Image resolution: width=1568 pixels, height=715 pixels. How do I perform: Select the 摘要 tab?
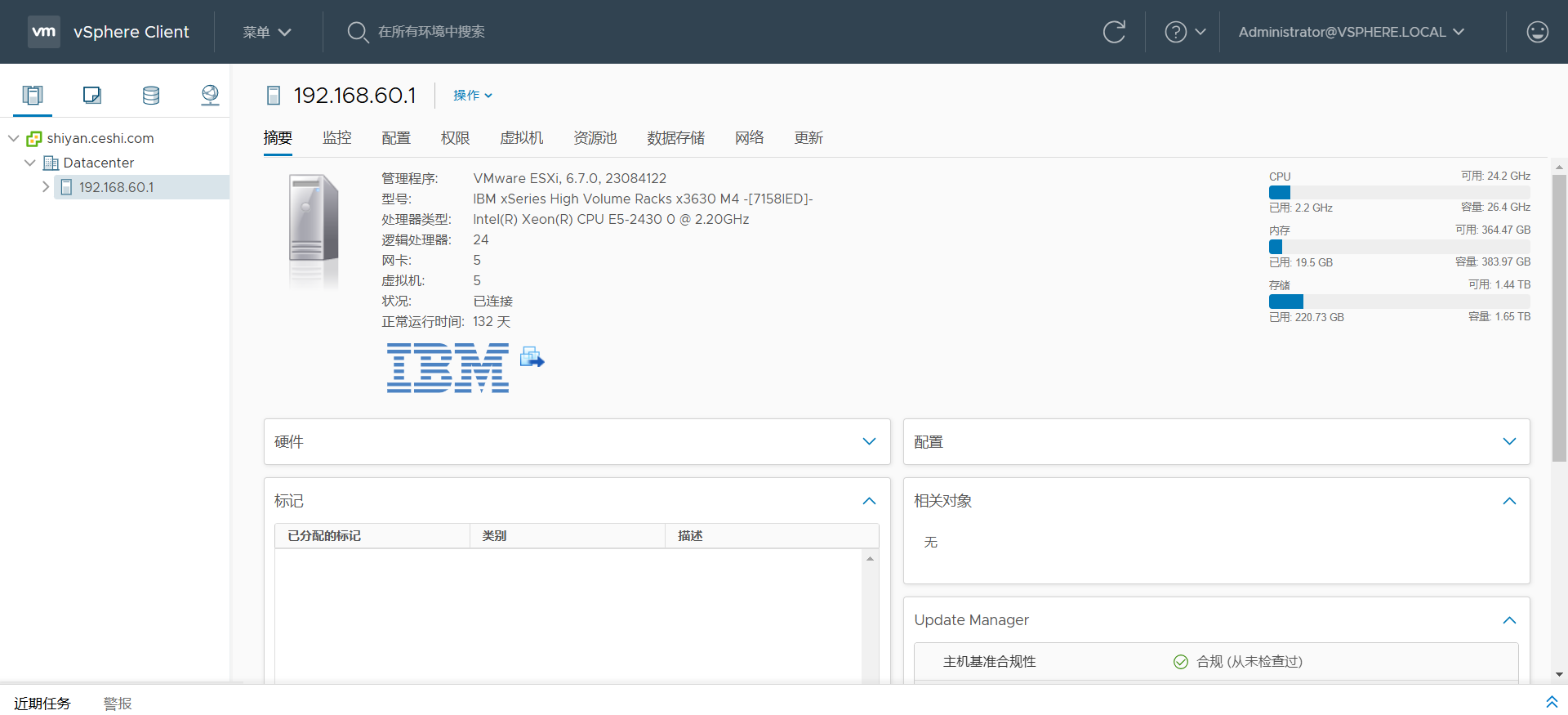(278, 138)
